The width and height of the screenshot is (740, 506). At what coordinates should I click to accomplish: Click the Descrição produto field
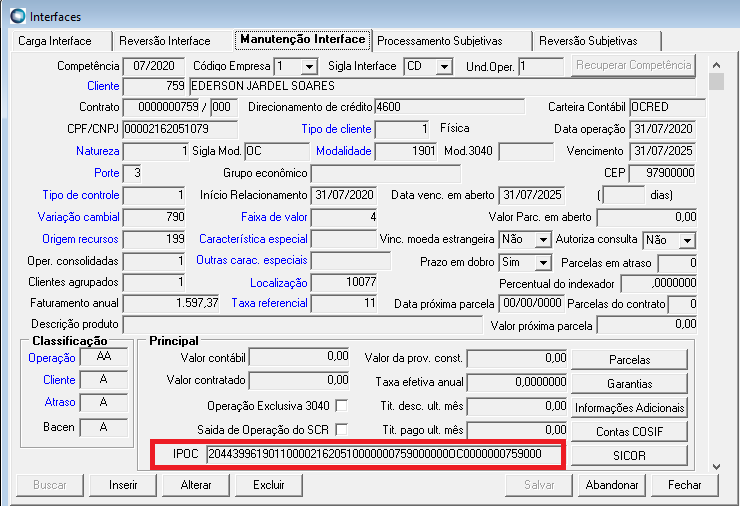click(303, 325)
